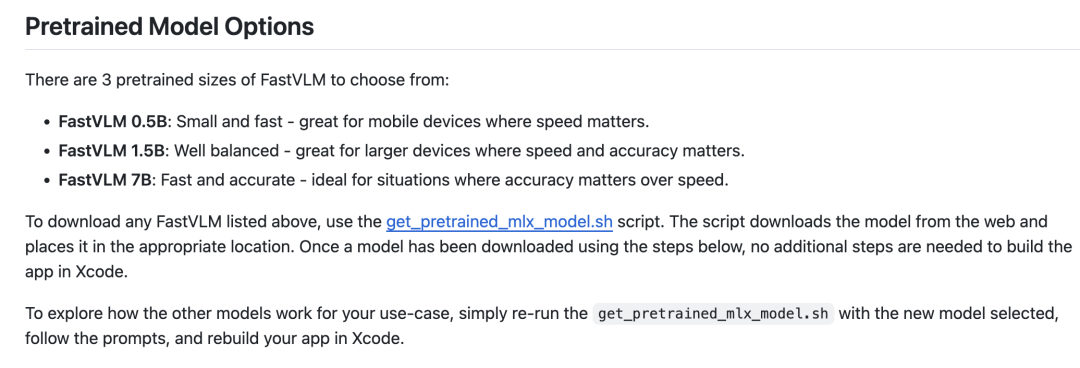
Task: Select the bold FastVLM 1.5B label
Action: [x=113, y=151]
